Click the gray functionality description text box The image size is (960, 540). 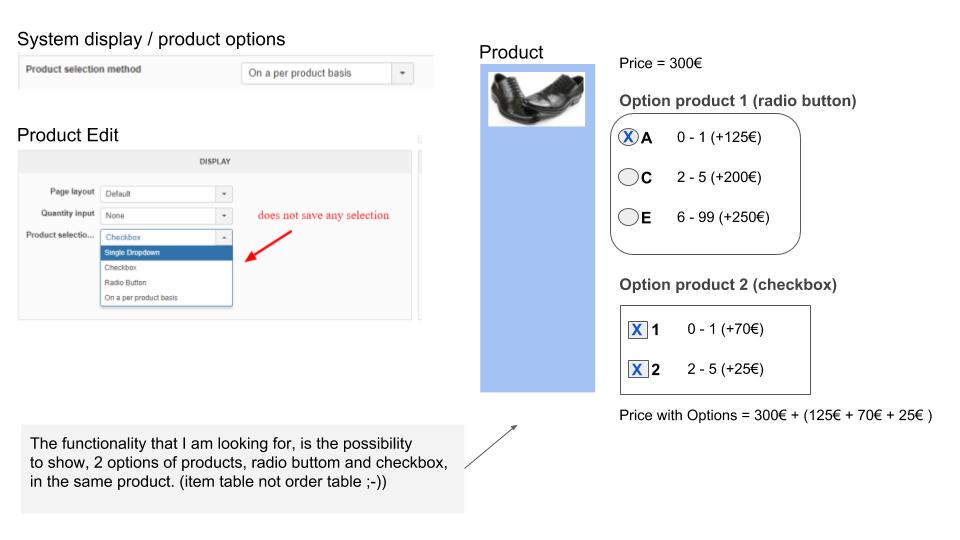tap(242, 468)
